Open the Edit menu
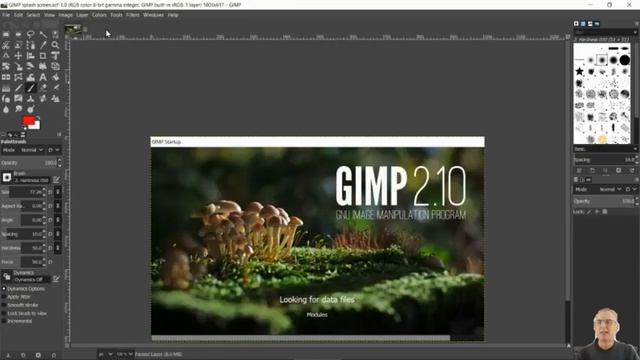This screenshot has height=360, width=640. pos(18,15)
